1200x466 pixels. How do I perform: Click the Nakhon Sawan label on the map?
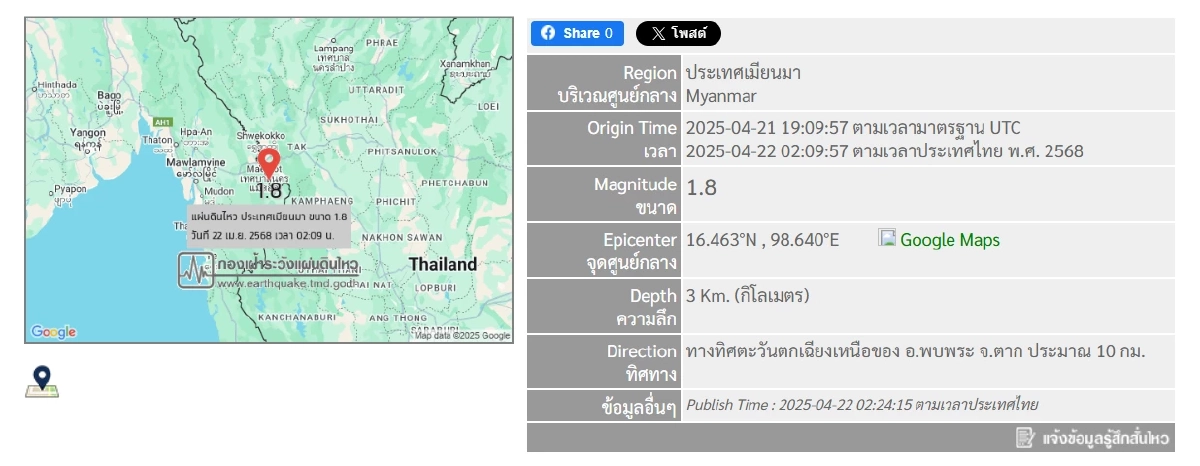[x=402, y=237]
